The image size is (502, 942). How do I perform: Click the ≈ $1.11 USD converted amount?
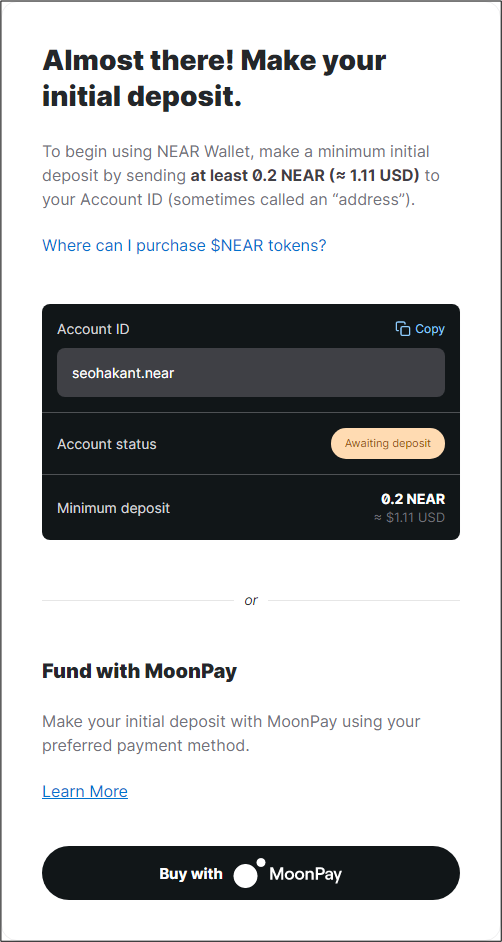410,517
